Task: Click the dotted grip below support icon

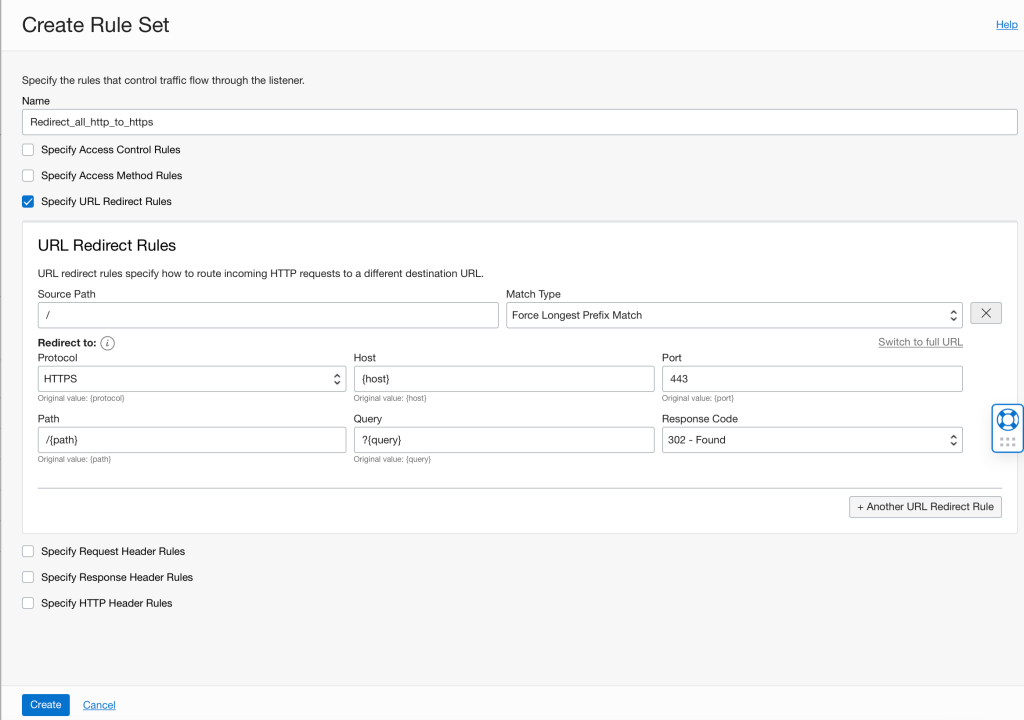Action: [1007, 441]
